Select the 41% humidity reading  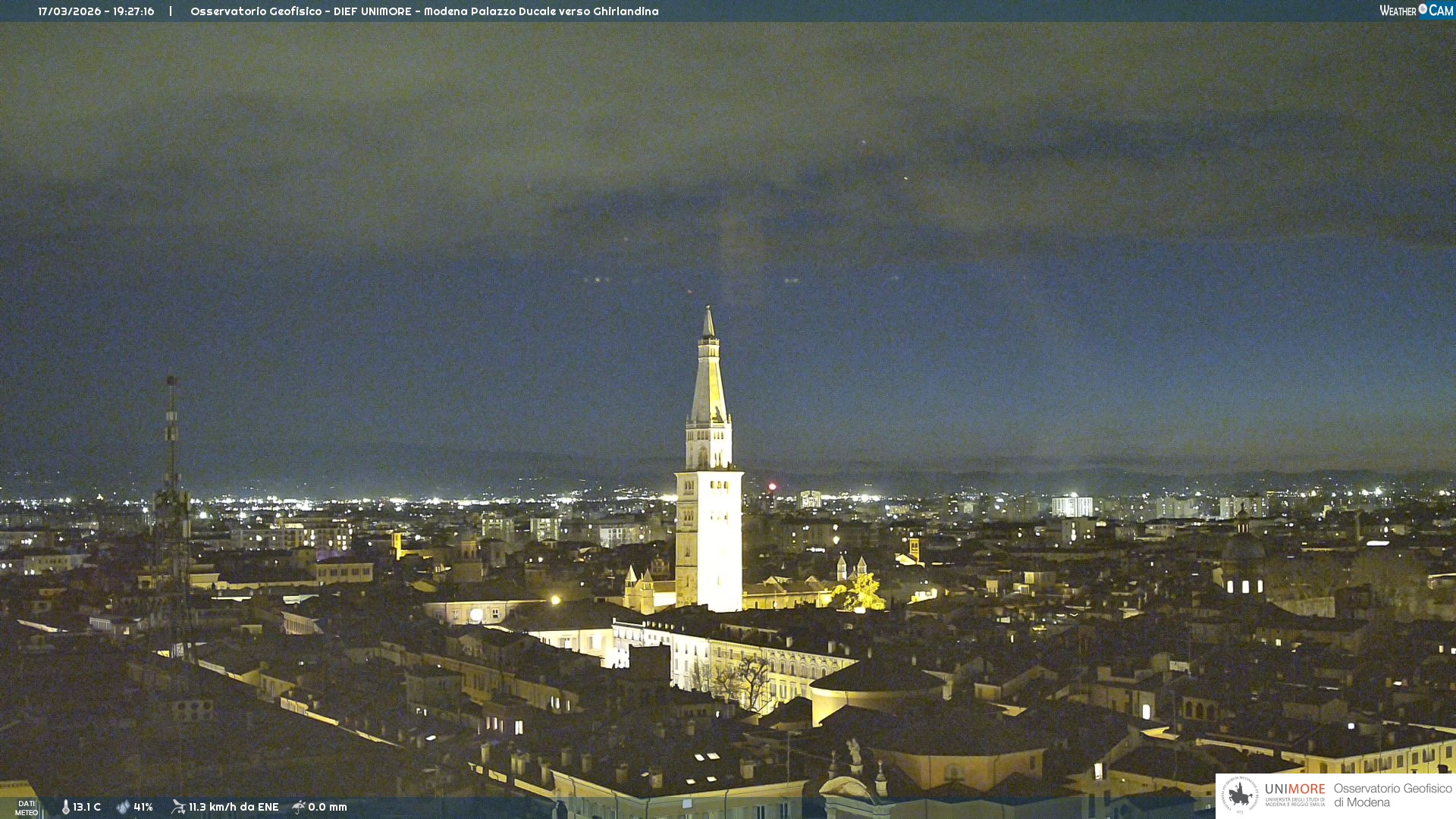143,807
